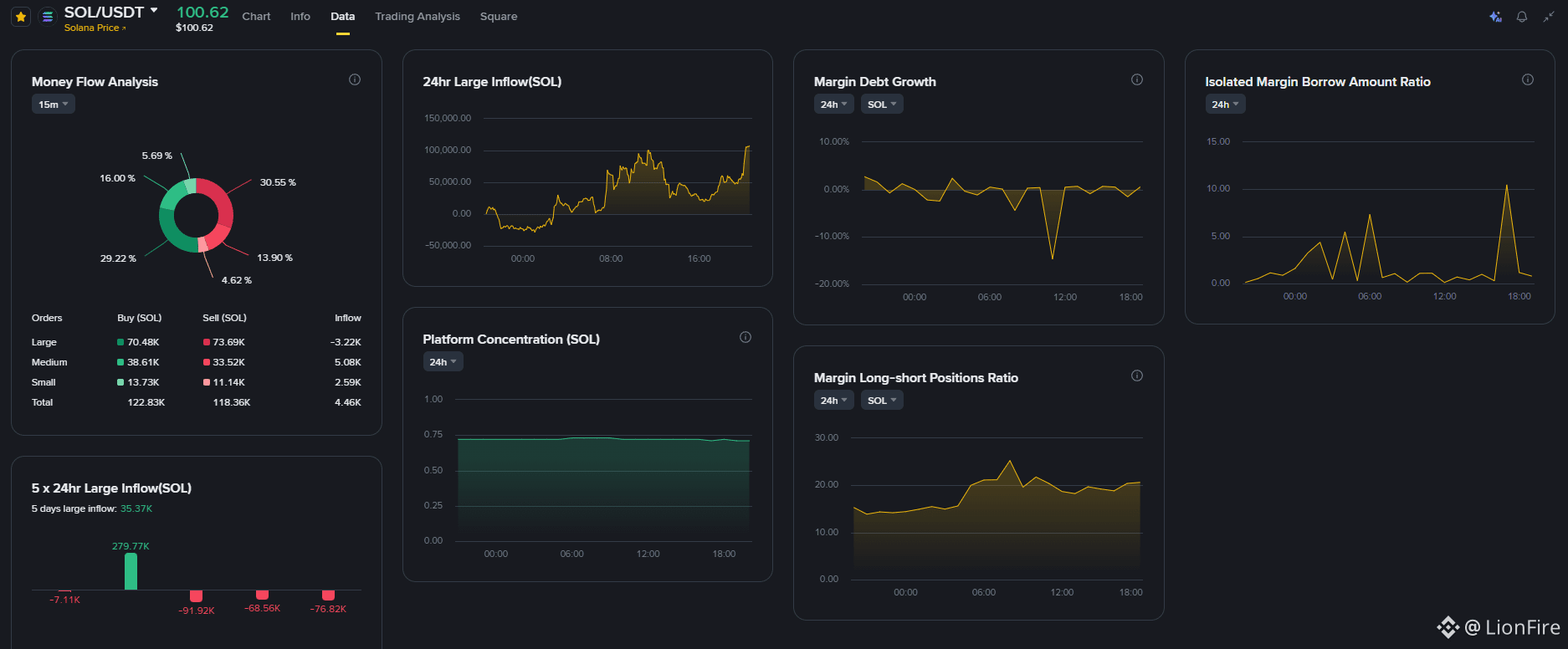This screenshot has height=649, width=1568.
Task: Open notifications bell icon
Action: 1522,17
